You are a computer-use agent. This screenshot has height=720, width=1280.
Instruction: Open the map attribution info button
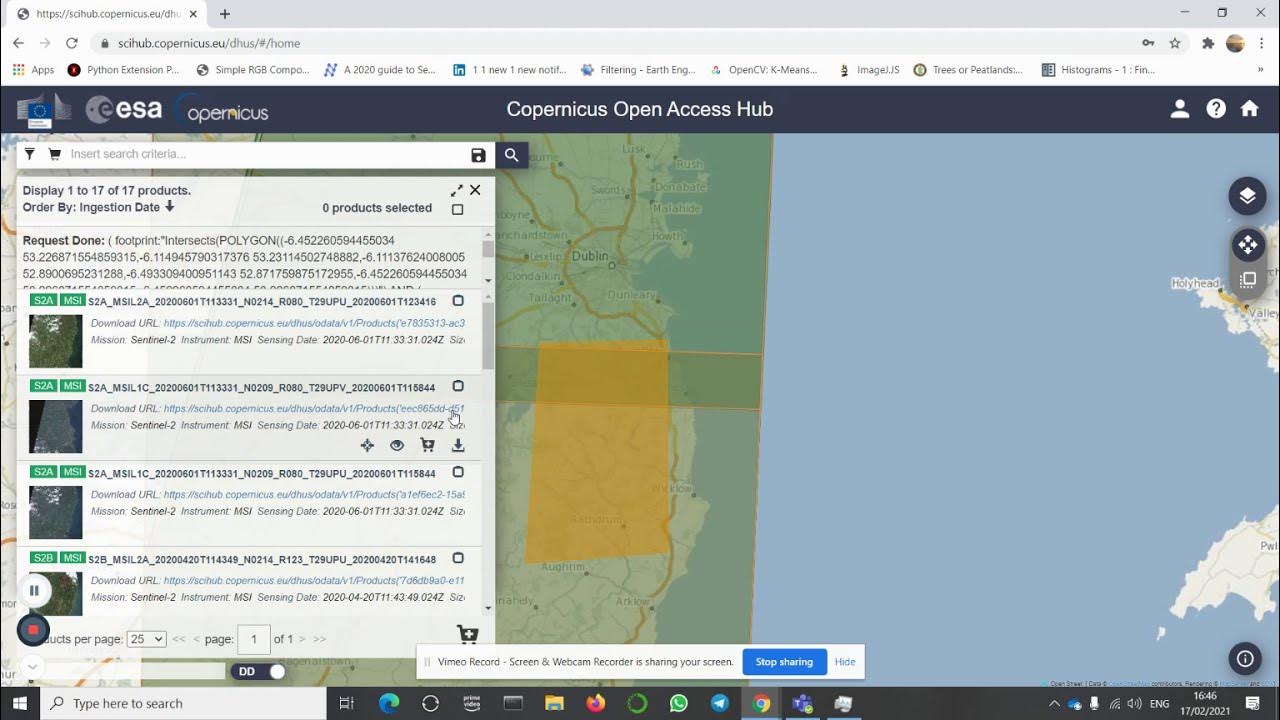point(1245,658)
